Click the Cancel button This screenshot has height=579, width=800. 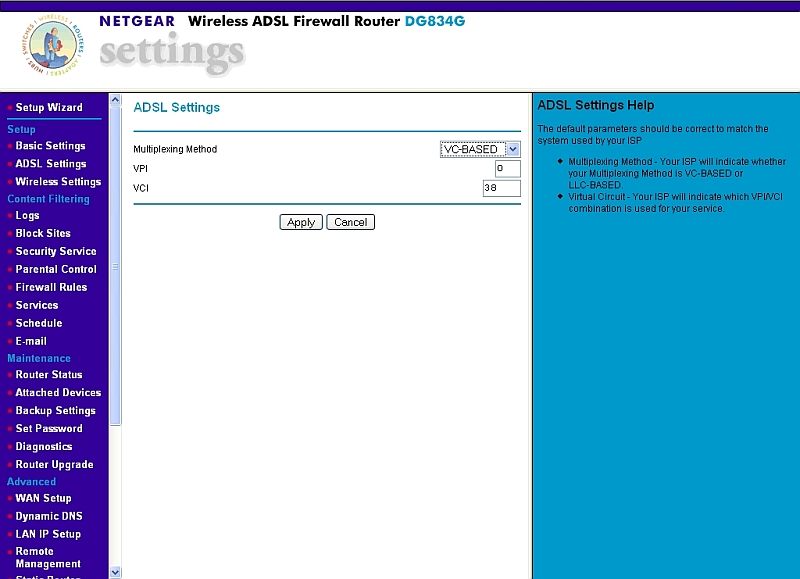click(x=350, y=222)
